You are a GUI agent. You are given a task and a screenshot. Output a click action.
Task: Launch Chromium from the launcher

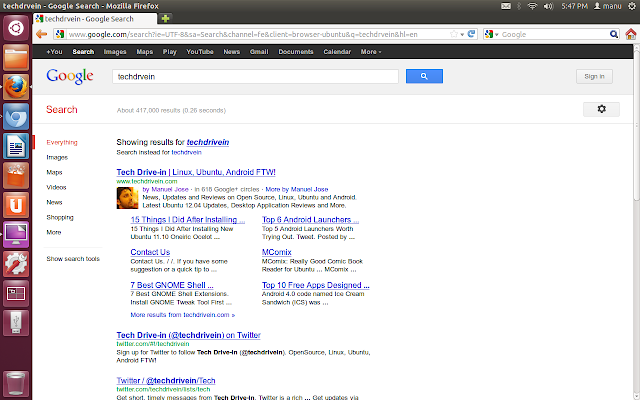[16, 116]
